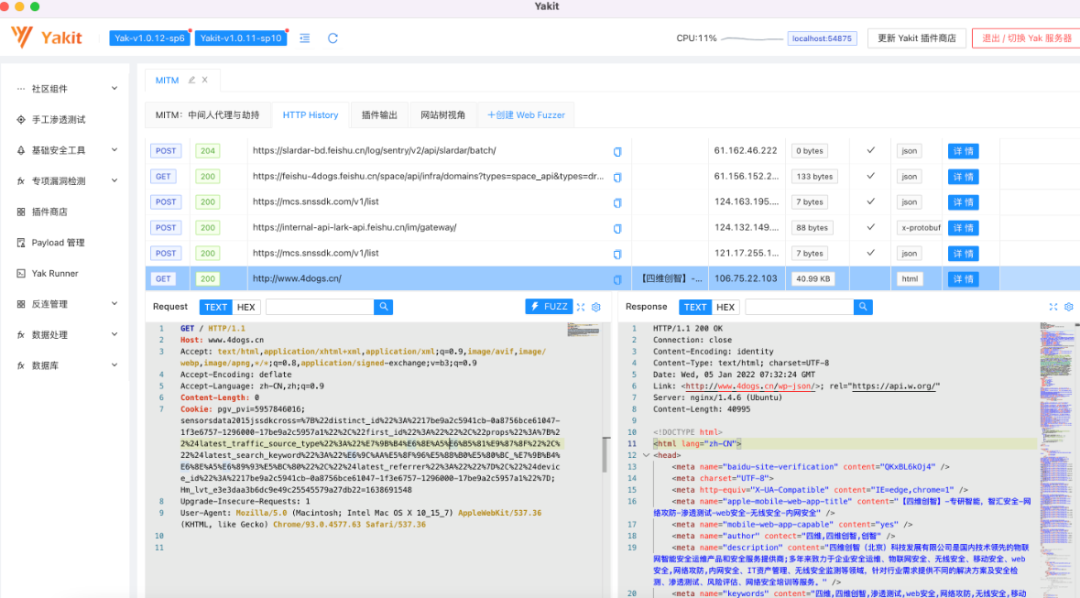Open Response panel settings gear
1080x598 pixels.
click(x=1069, y=307)
